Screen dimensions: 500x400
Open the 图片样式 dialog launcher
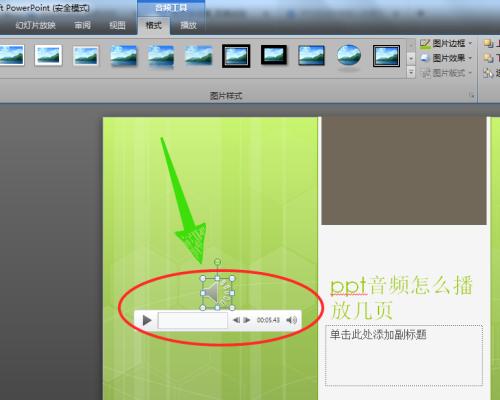click(471, 96)
